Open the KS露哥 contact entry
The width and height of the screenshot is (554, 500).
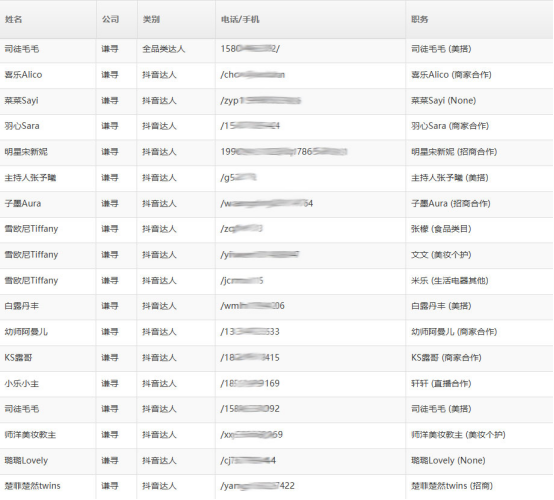pyautogui.click(x=18, y=357)
